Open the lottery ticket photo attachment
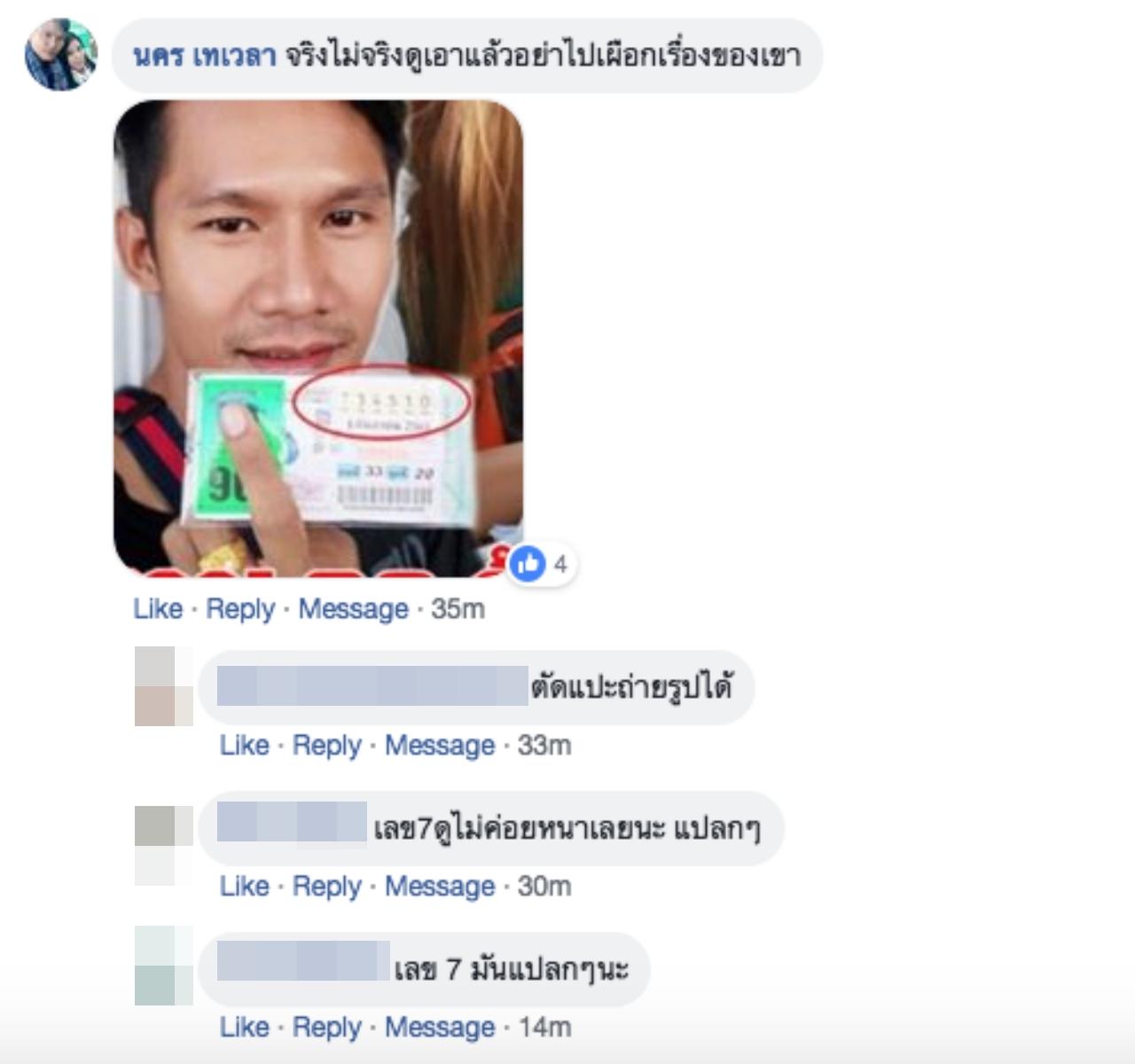The height and width of the screenshot is (1064, 1135). pyautogui.click(x=318, y=339)
